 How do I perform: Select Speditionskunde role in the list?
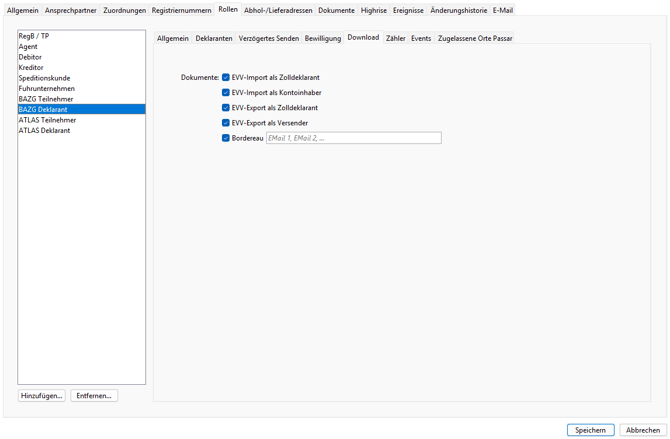(x=44, y=78)
